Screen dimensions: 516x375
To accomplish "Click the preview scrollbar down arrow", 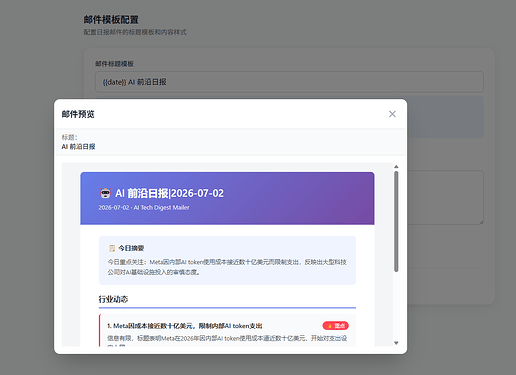I will 396,343.
